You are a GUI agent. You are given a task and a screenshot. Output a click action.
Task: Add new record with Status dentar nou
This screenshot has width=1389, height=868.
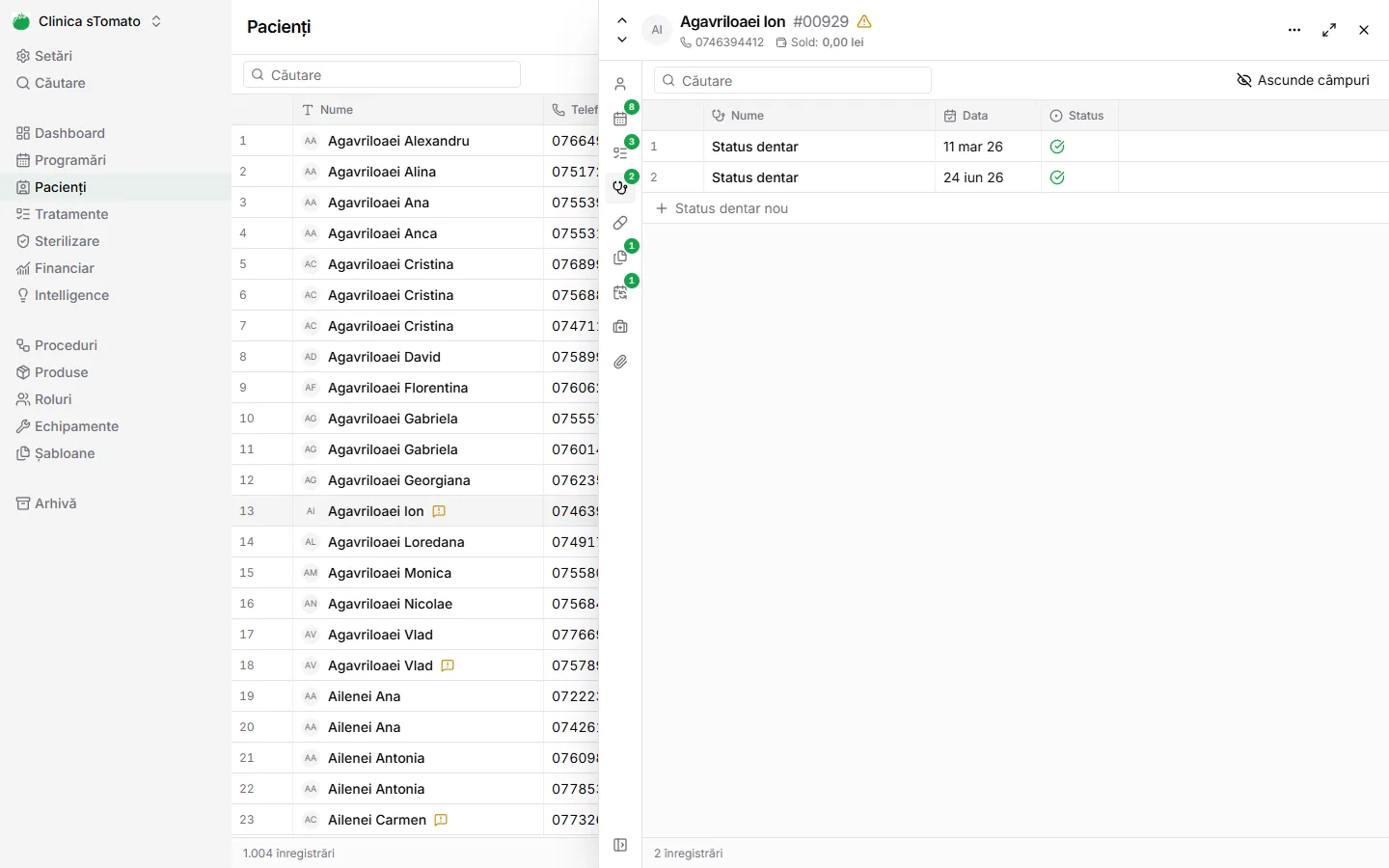click(722, 208)
